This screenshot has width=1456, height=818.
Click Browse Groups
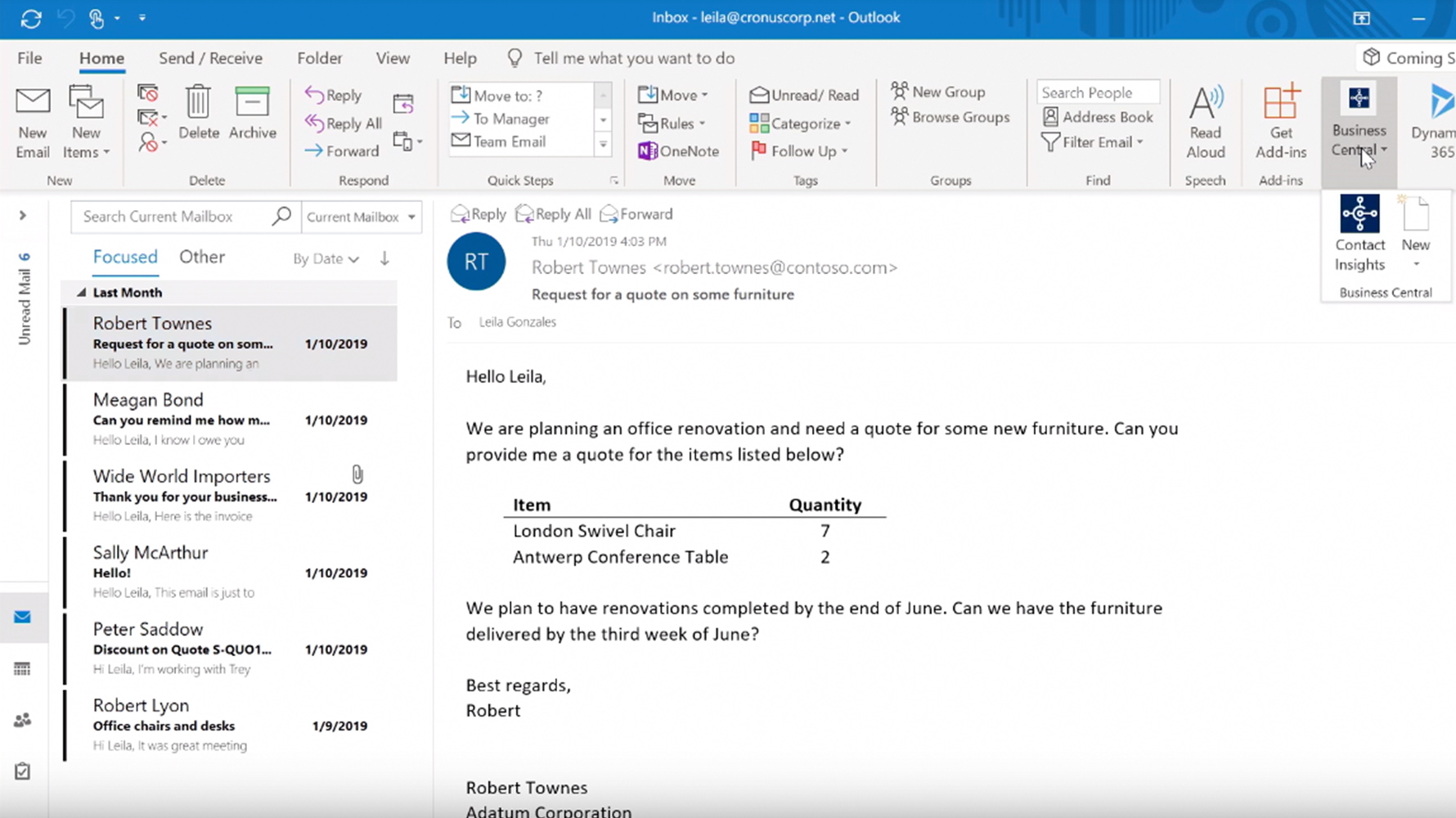tap(950, 117)
